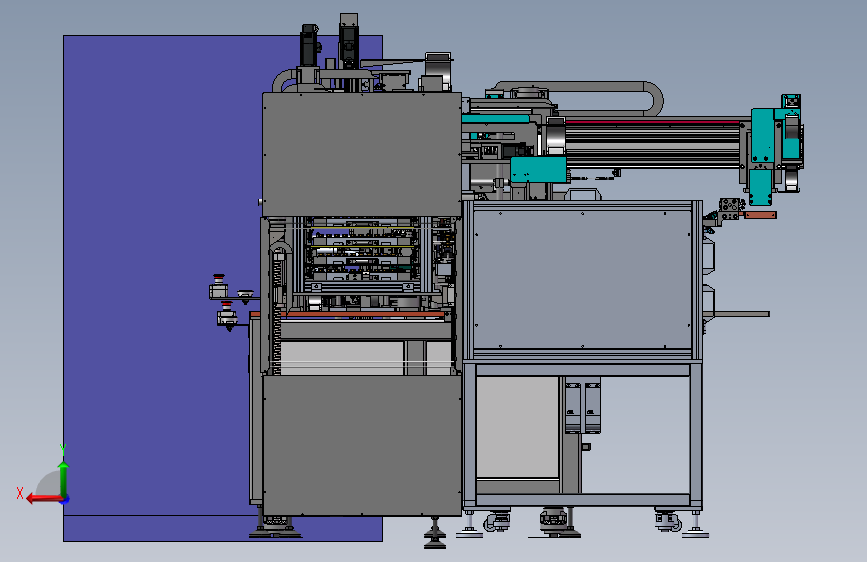Image resolution: width=867 pixels, height=562 pixels.
Task: Select the red line along the gantry beam
Action: click(x=652, y=122)
